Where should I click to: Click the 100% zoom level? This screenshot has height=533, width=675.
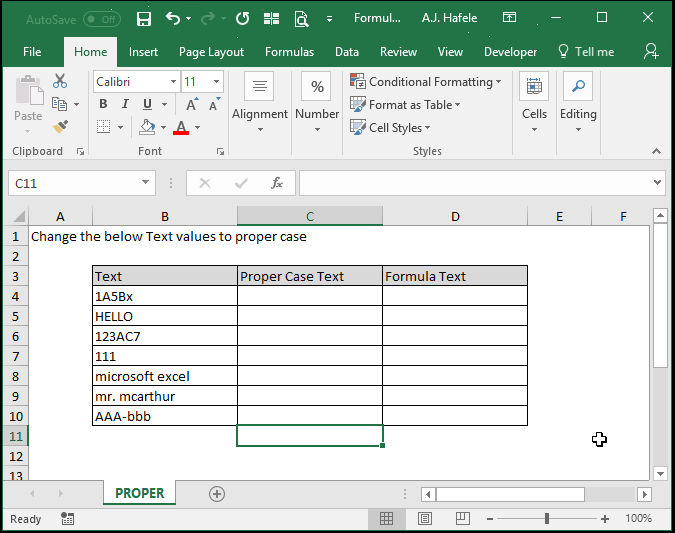[x=638, y=518]
